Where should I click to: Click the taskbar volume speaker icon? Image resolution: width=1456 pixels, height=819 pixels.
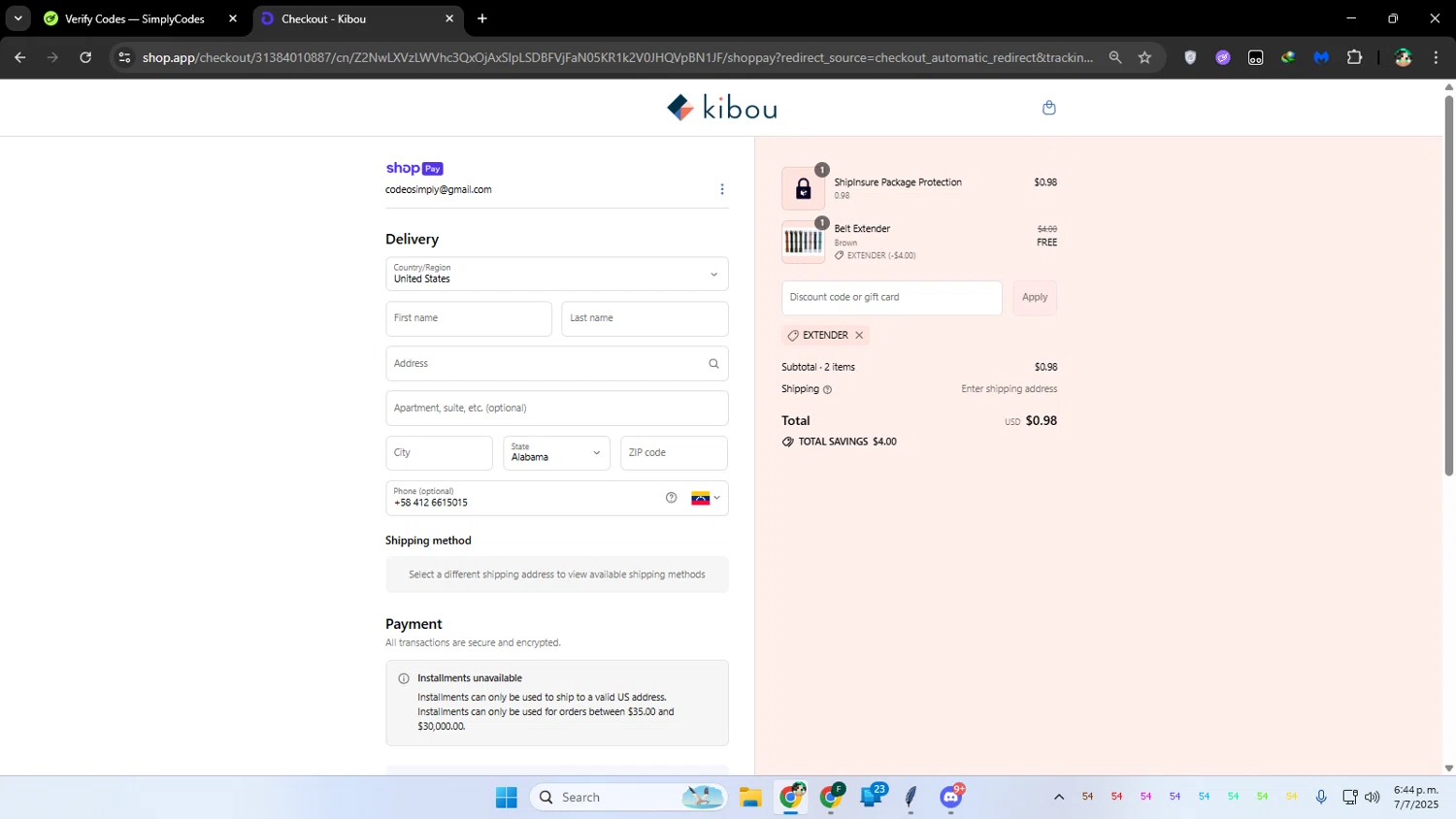click(1372, 798)
